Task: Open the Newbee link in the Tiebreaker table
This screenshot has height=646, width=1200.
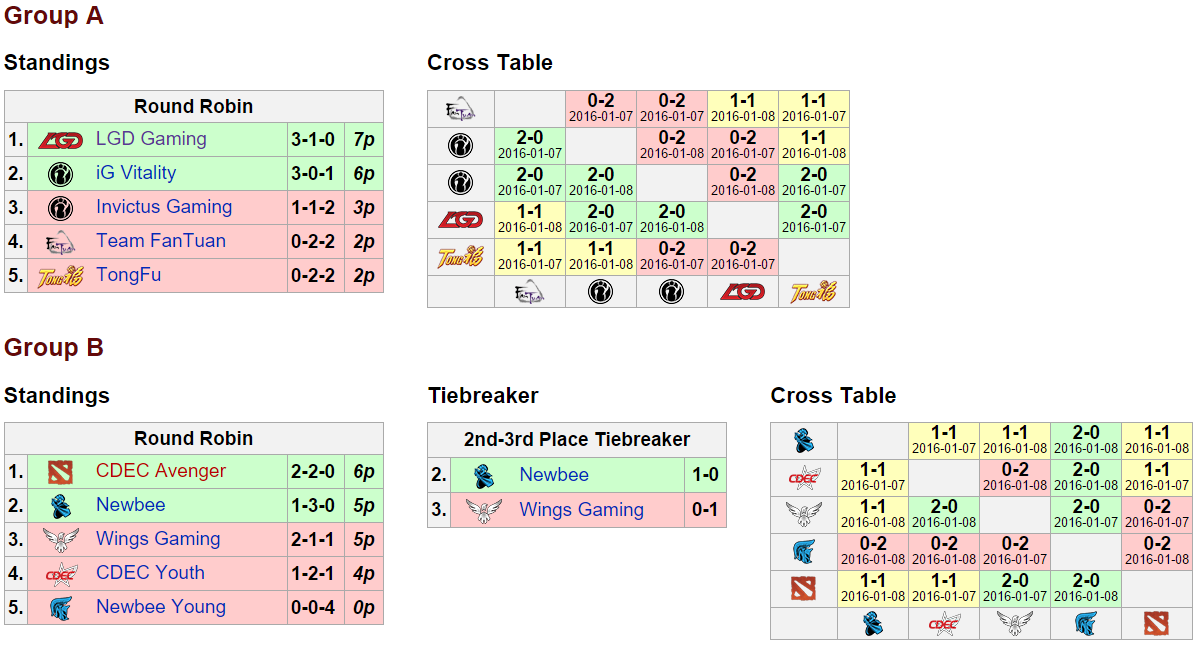Action: [x=554, y=475]
